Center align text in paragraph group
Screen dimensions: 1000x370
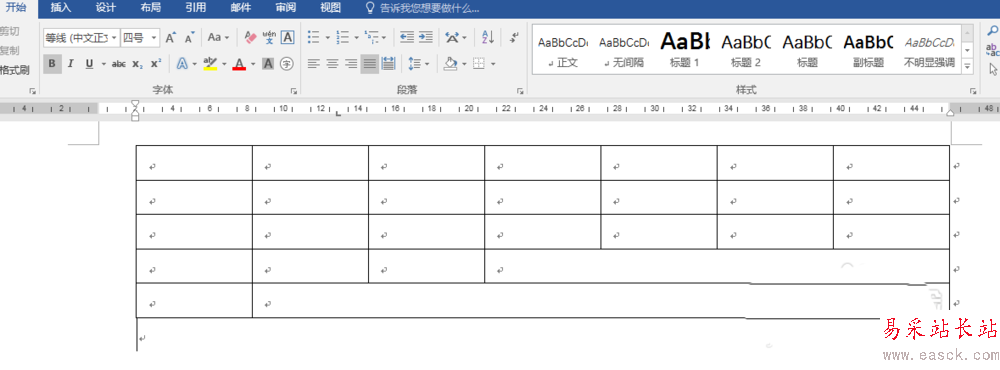click(x=332, y=64)
